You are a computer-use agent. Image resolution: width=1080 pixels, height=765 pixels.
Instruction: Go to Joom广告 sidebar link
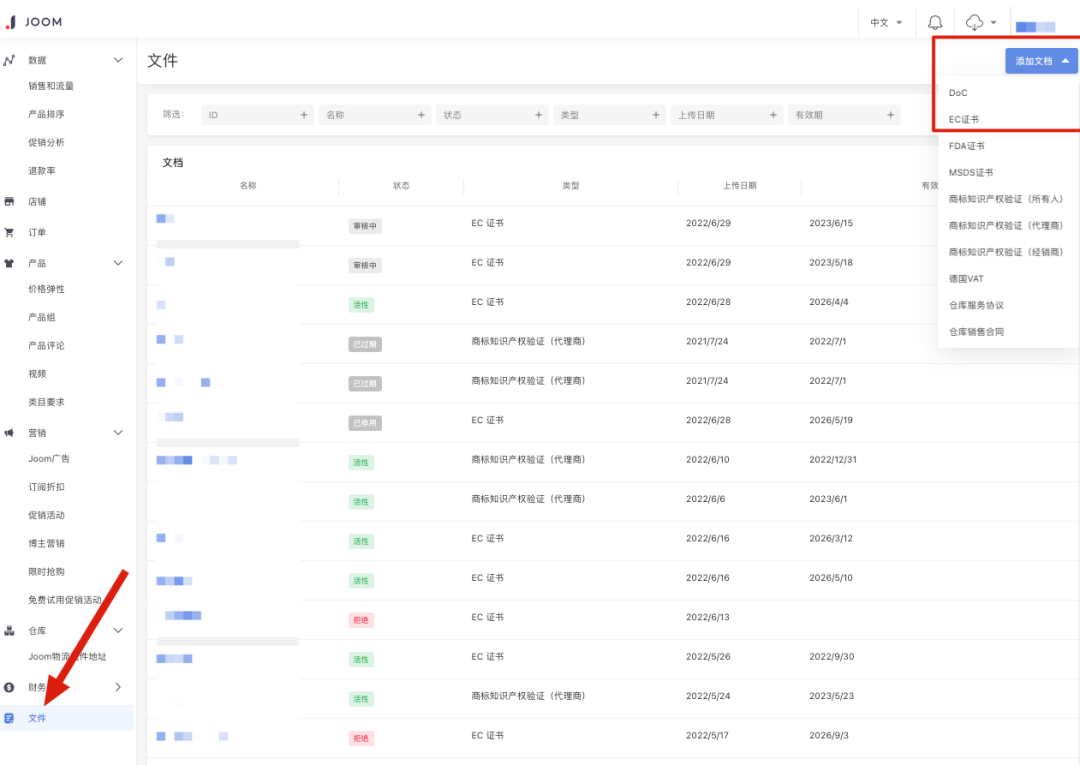pyautogui.click(x=49, y=459)
